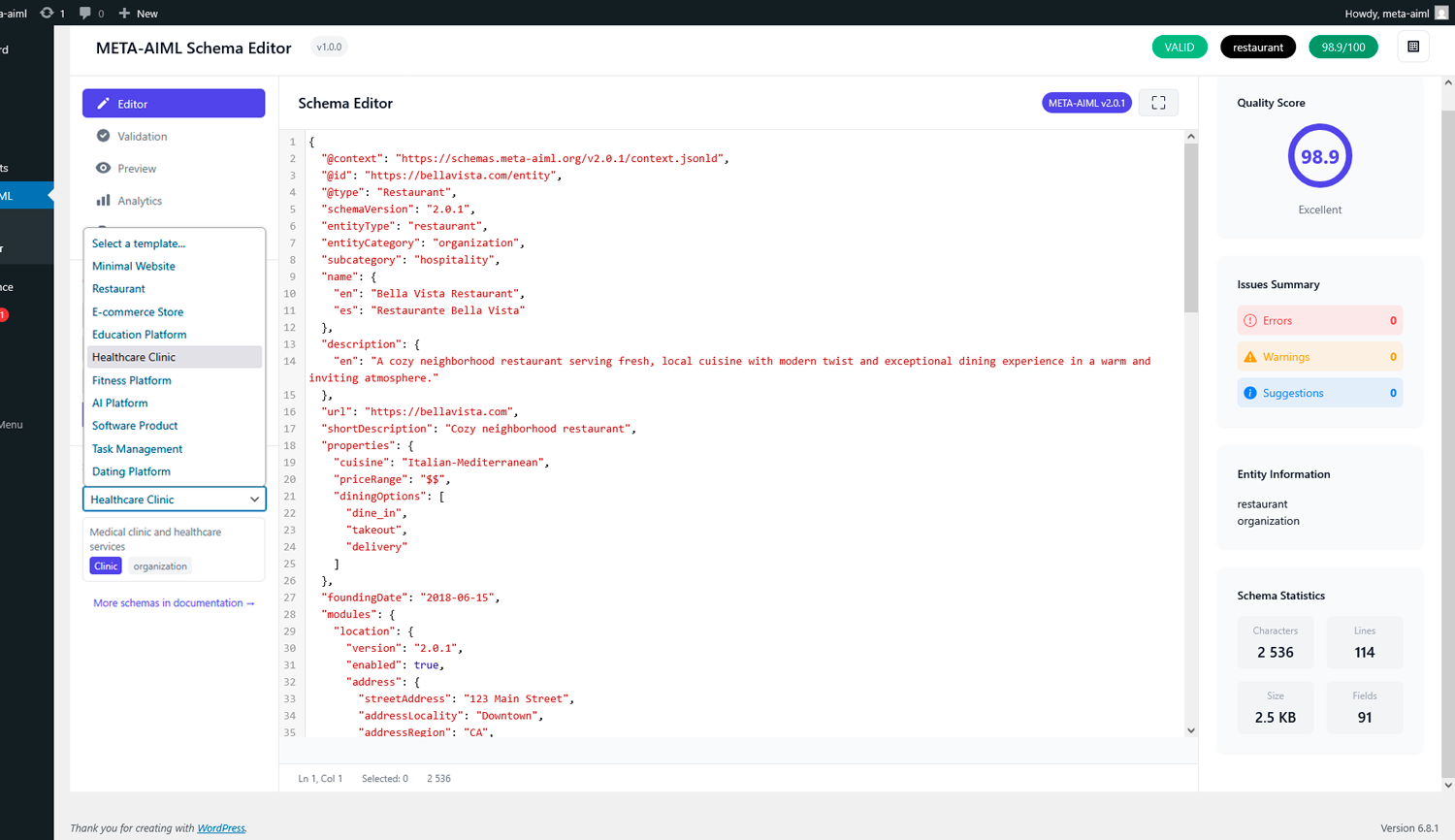The width and height of the screenshot is (1455, 840).
Task: Click the Size 2.5 KB statistic card
Action: (x=1276, y=708)
